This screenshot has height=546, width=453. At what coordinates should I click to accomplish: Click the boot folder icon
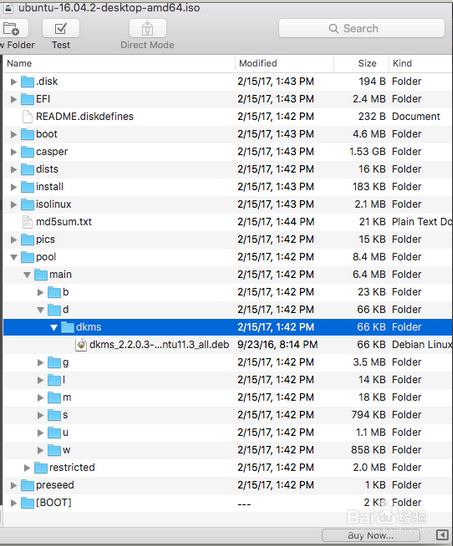point(28,134)
